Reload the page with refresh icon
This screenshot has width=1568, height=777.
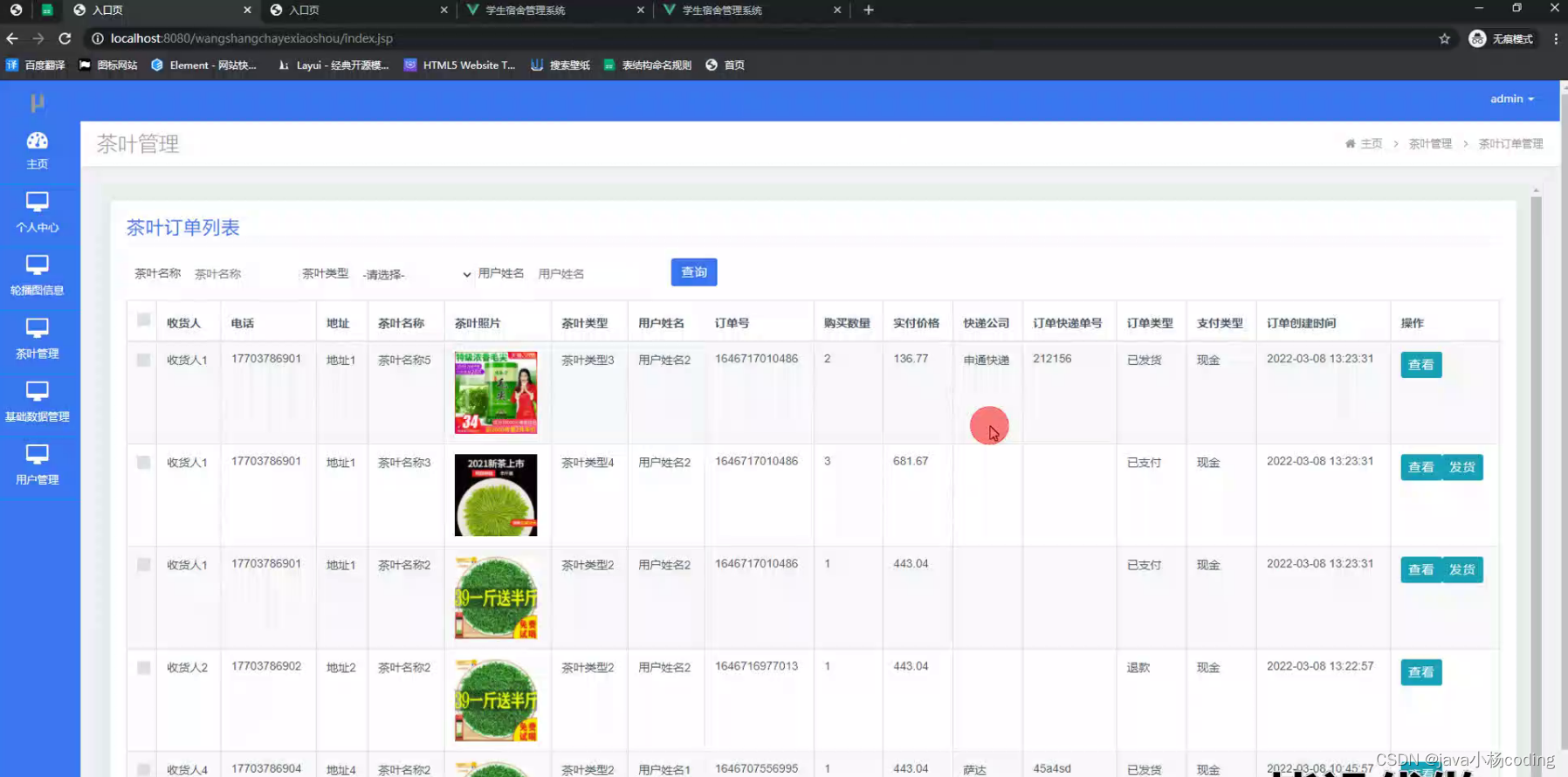pos(65,38)
